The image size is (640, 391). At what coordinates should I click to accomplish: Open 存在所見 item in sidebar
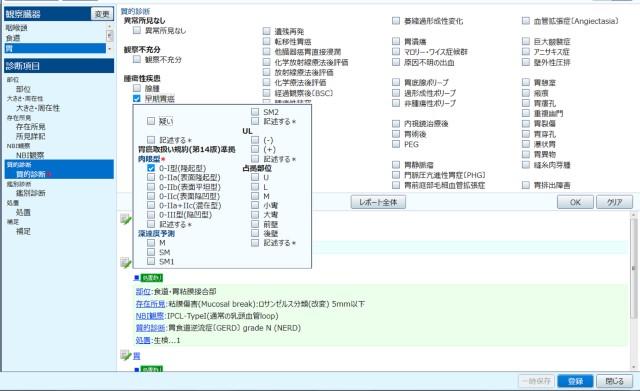click(31, 127)
